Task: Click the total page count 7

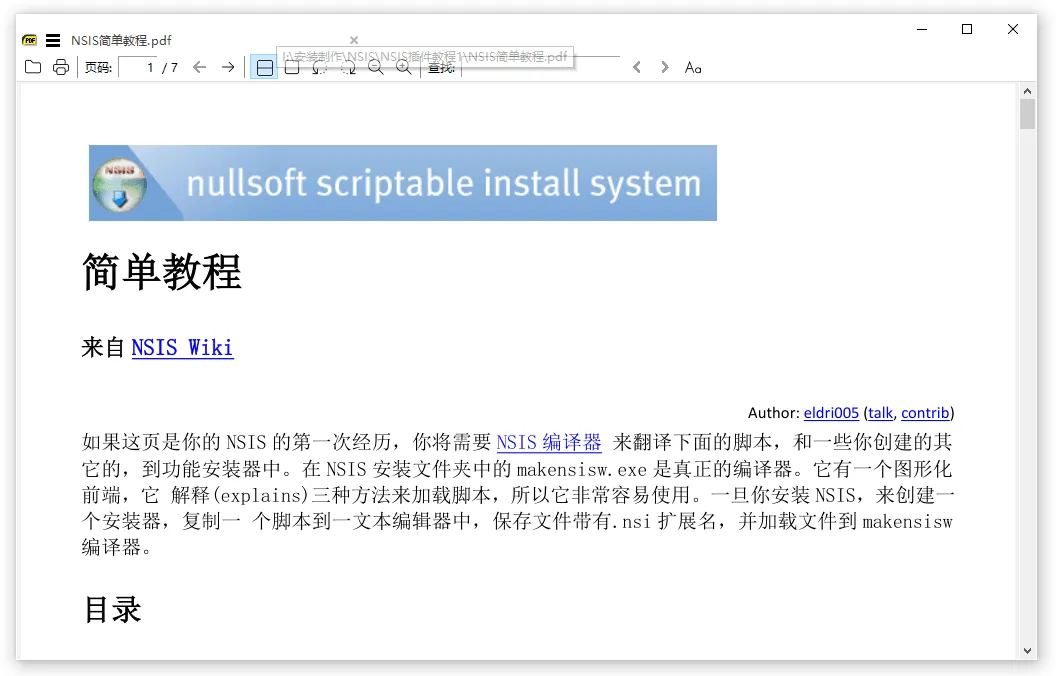Action: (174, 67)
